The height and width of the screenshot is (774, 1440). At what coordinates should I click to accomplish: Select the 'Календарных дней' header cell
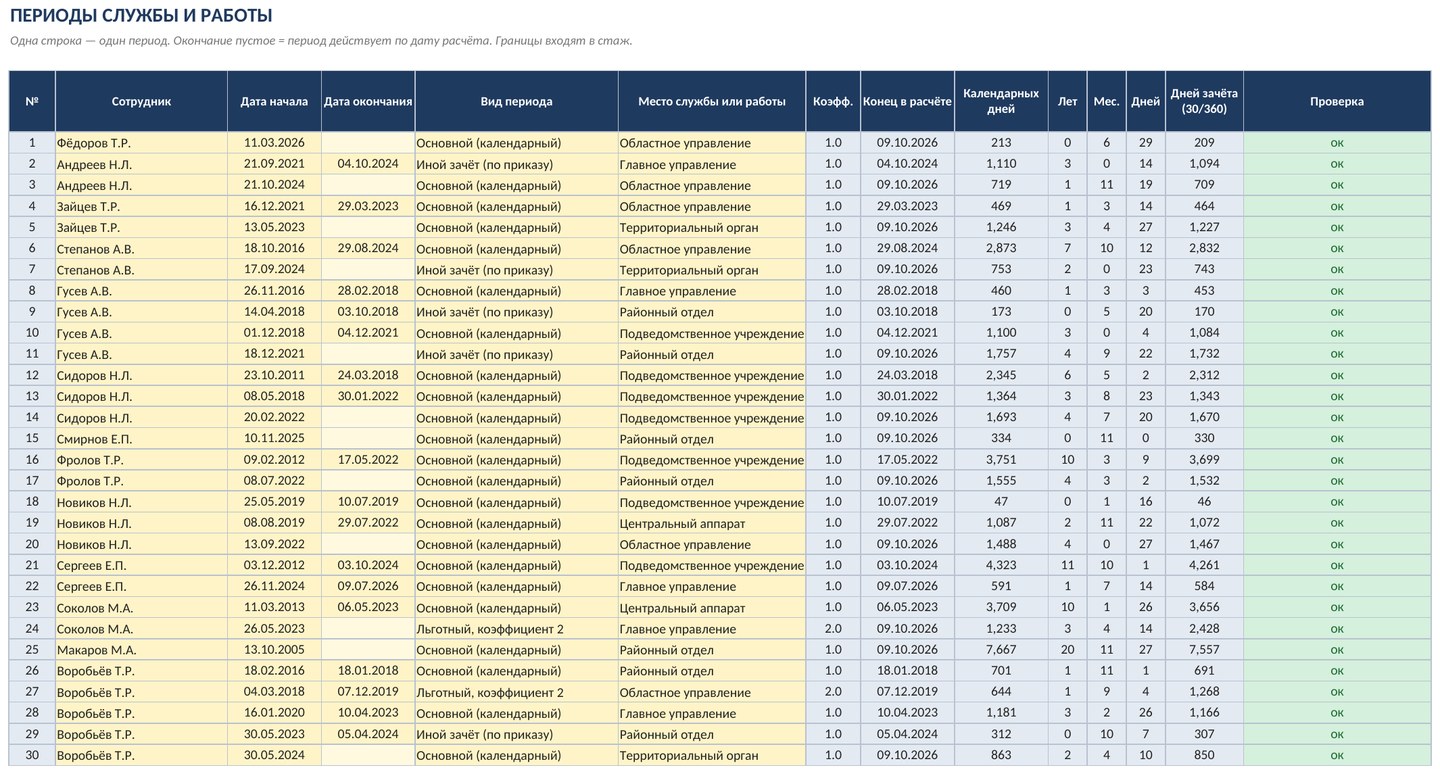[x=1001, y=101]
